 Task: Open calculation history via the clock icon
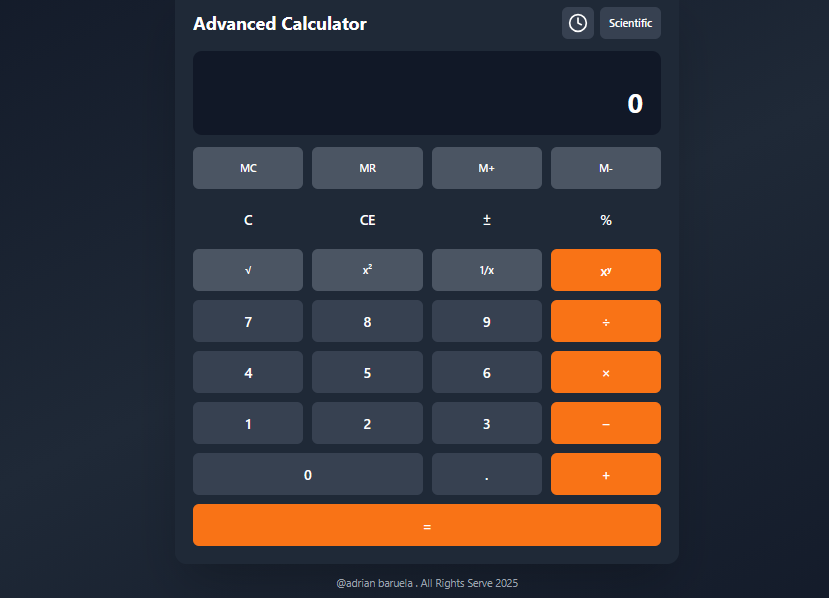[x=577, y=23]
